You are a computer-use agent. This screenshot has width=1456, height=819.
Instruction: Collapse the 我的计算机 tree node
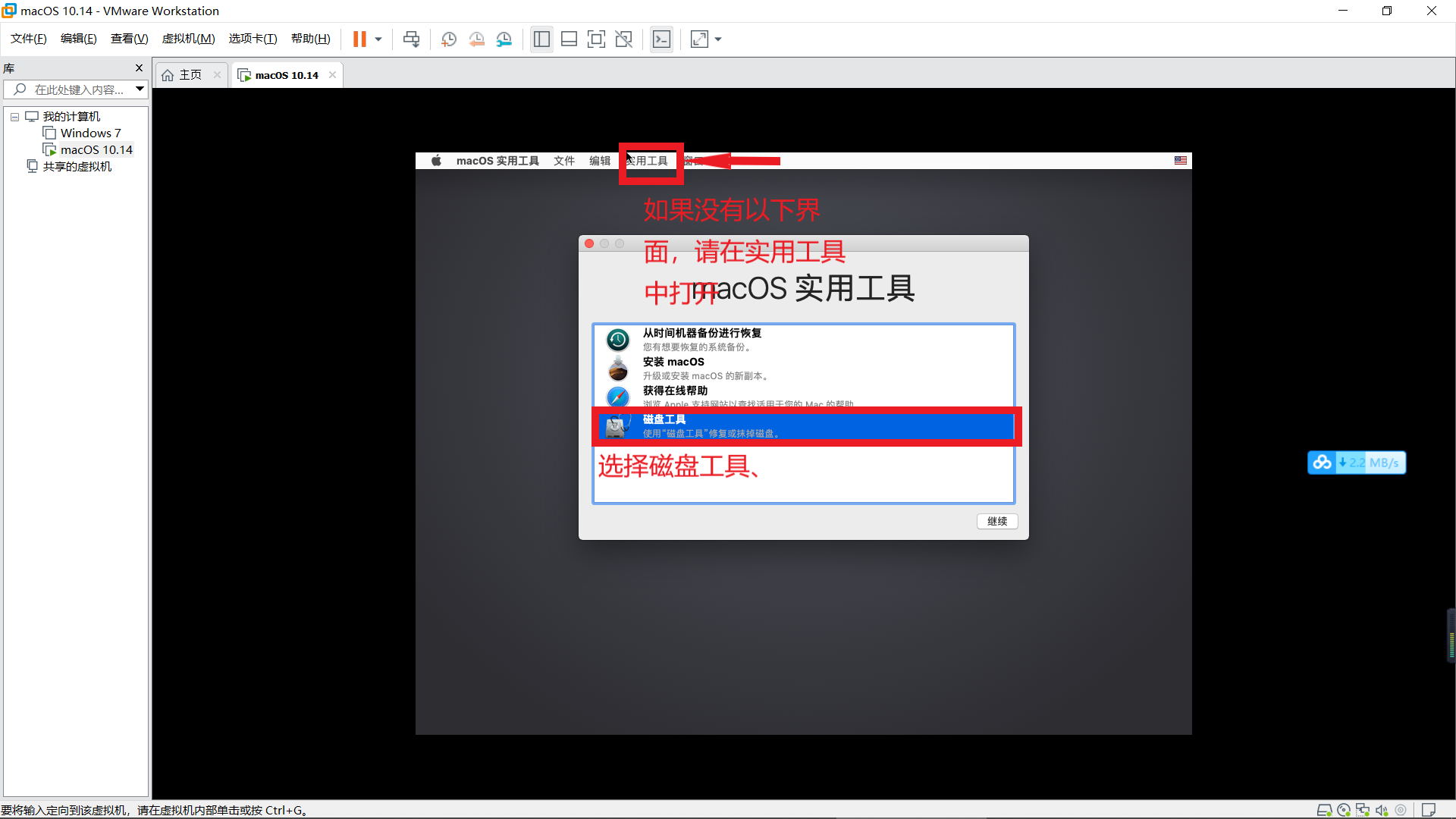coord(14,117)
